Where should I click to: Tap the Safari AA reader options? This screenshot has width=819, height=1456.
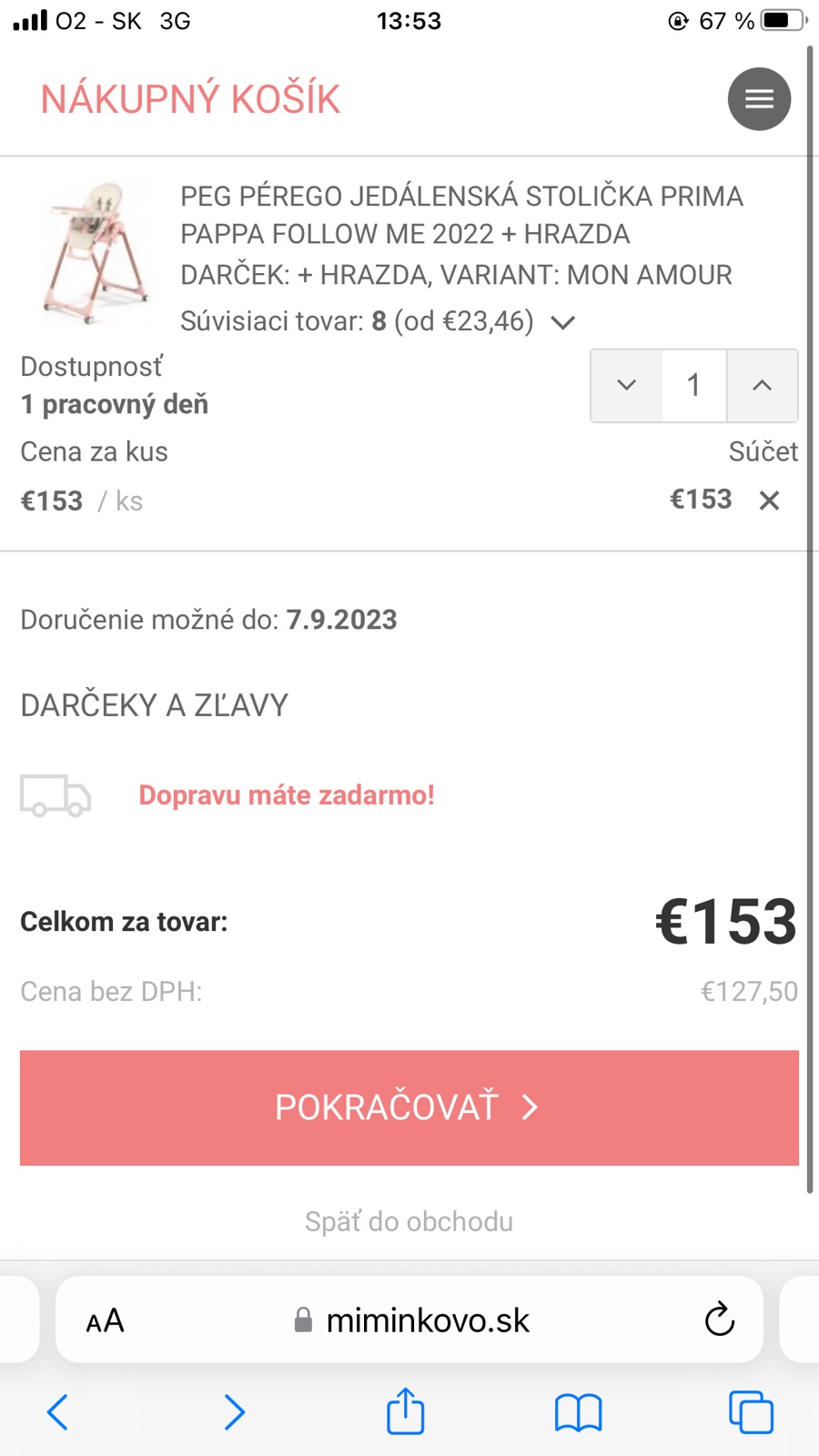click(x=105, y=1320)
